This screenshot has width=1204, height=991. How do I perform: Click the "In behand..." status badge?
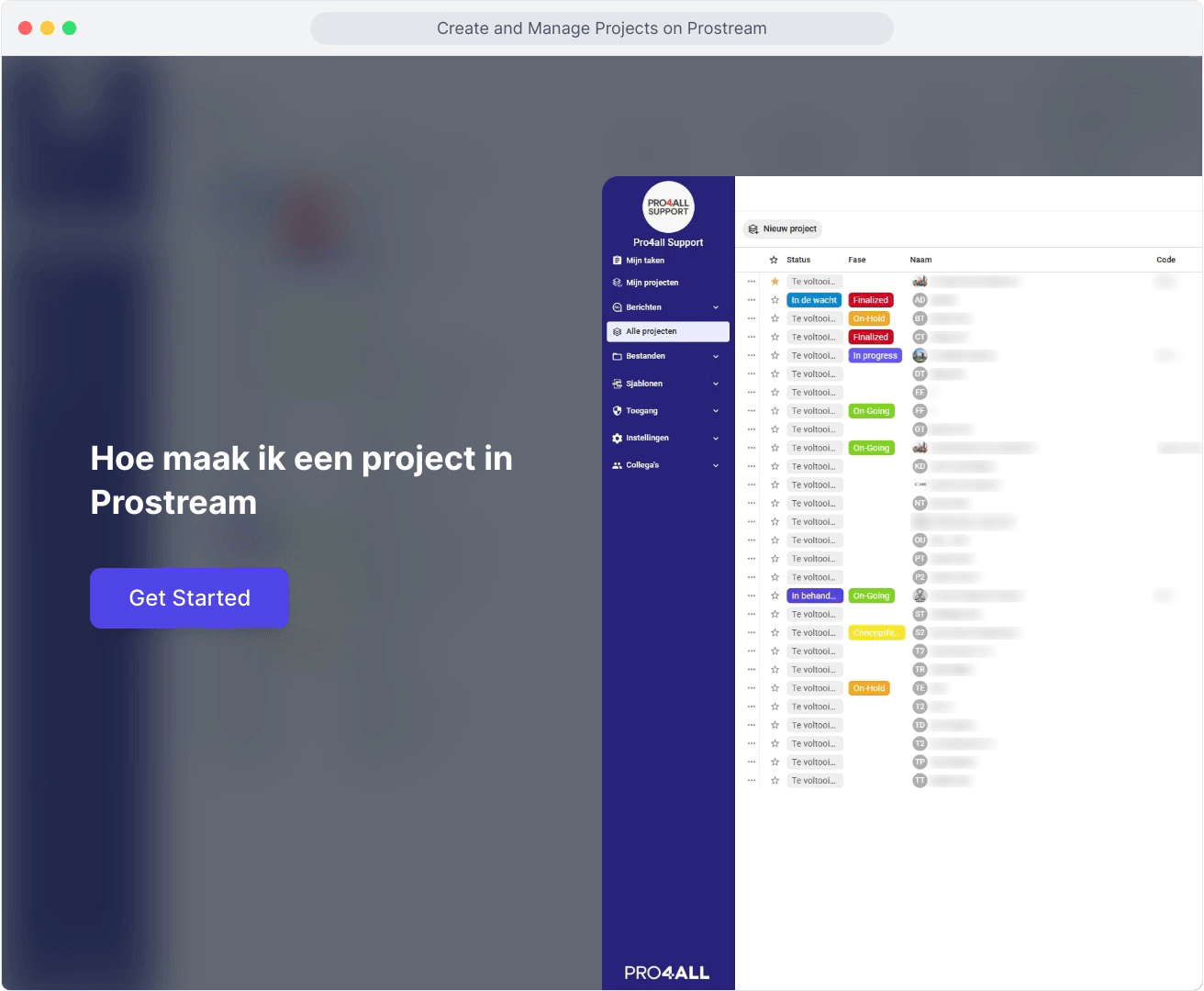[x=815, y=596]
